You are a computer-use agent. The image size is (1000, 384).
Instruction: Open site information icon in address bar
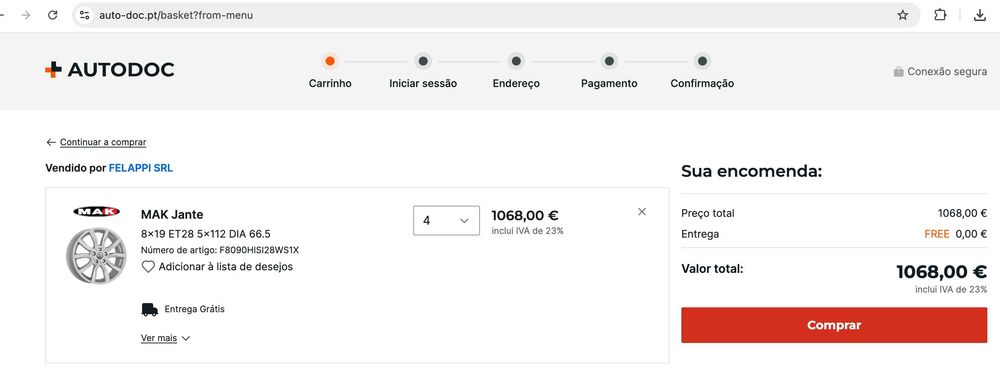85,15
